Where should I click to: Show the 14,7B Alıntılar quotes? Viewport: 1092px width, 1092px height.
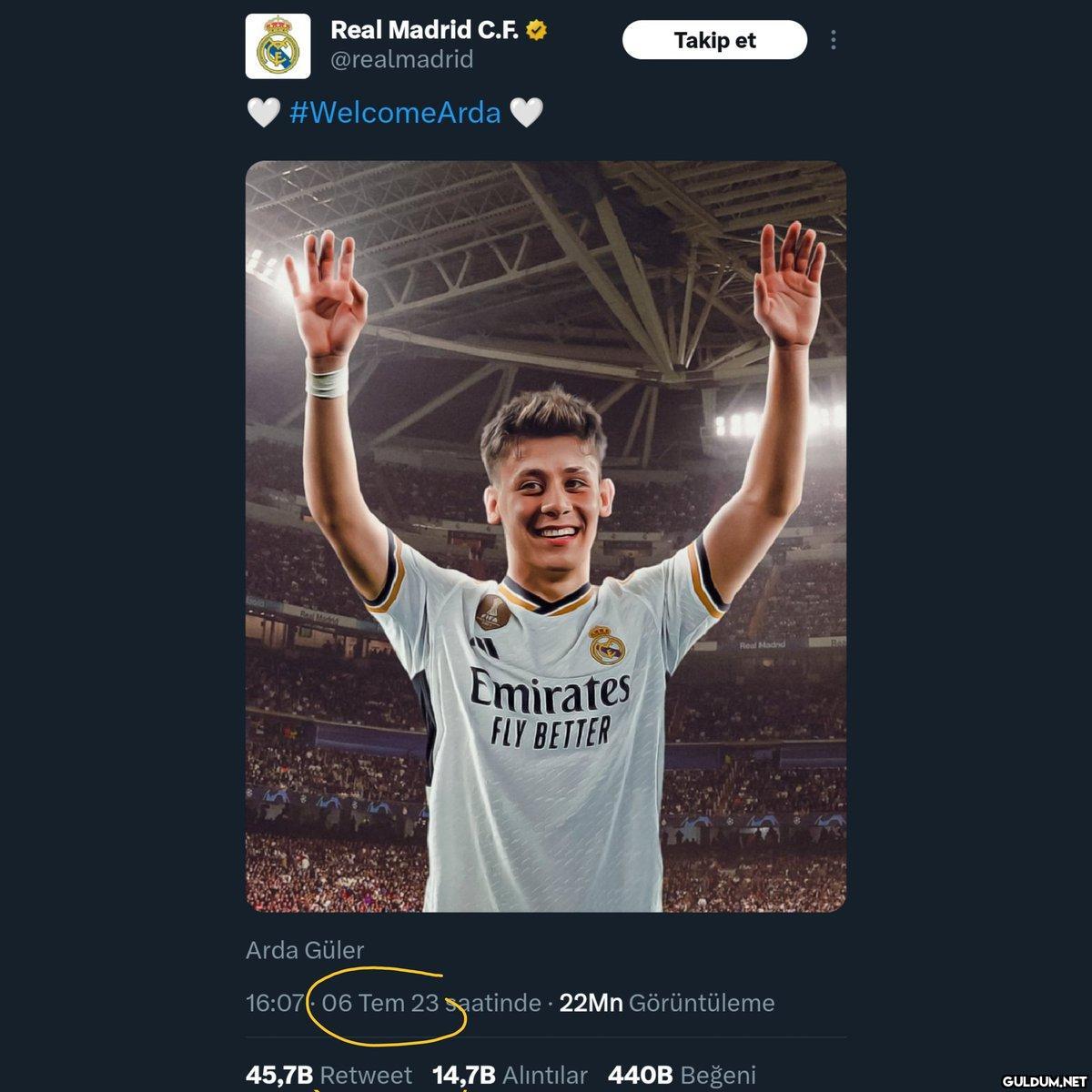[x=510, y=1076]
